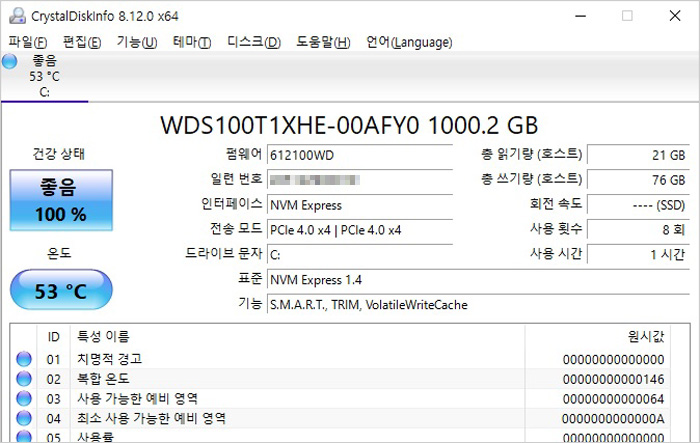Open the 파일(F) menu

(28, 42)
